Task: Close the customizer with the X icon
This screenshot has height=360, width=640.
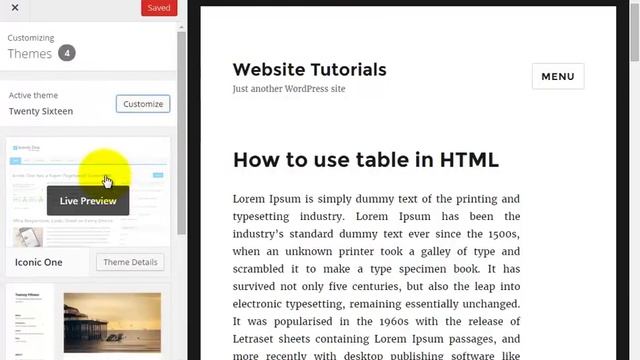Action: click(15, 8)
